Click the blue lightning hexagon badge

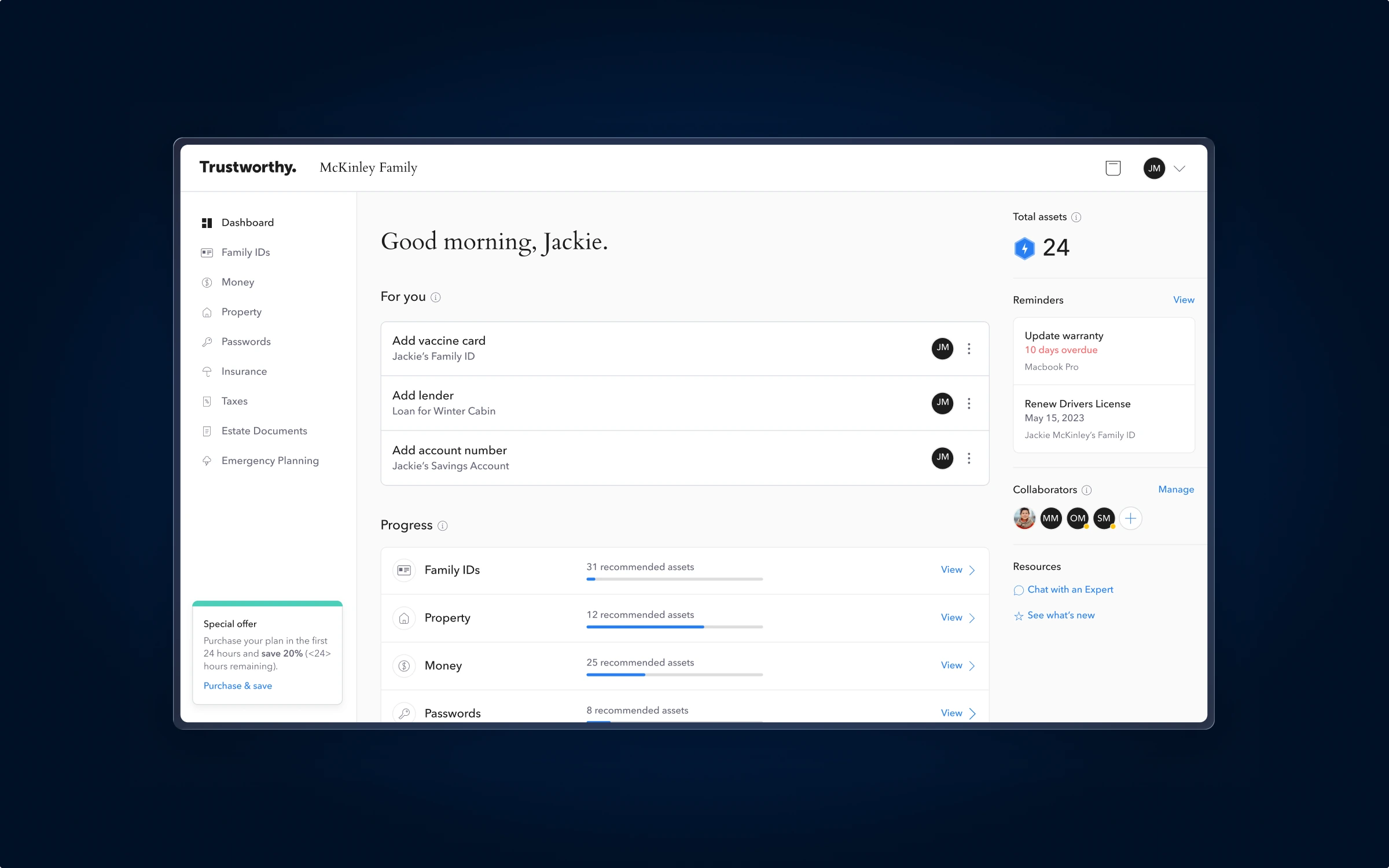tap(1024, 248)
